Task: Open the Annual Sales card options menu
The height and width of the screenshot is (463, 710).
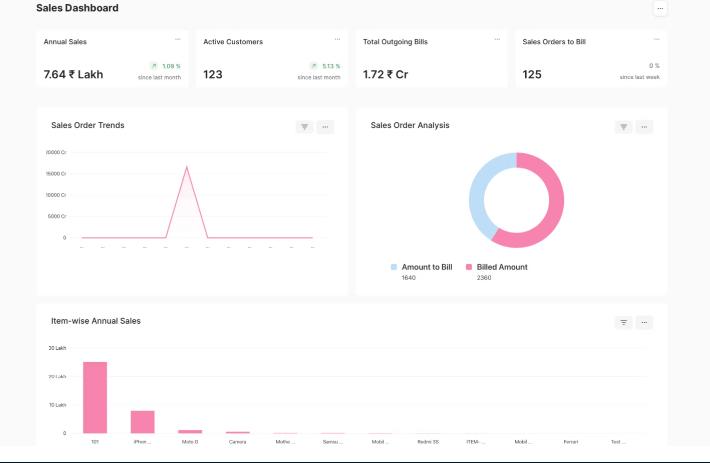Action: 178,39
